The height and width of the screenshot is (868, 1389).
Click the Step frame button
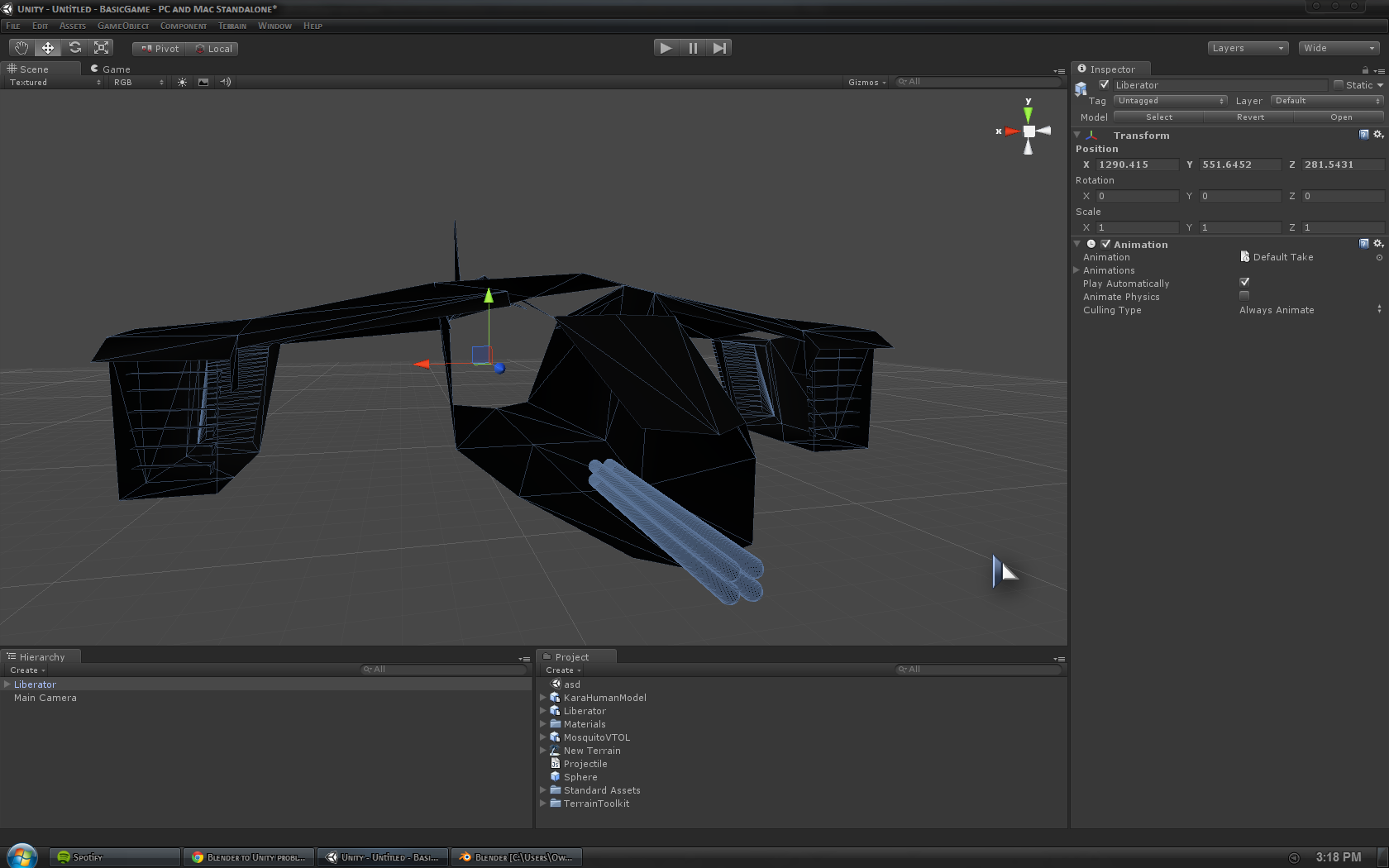719,48
